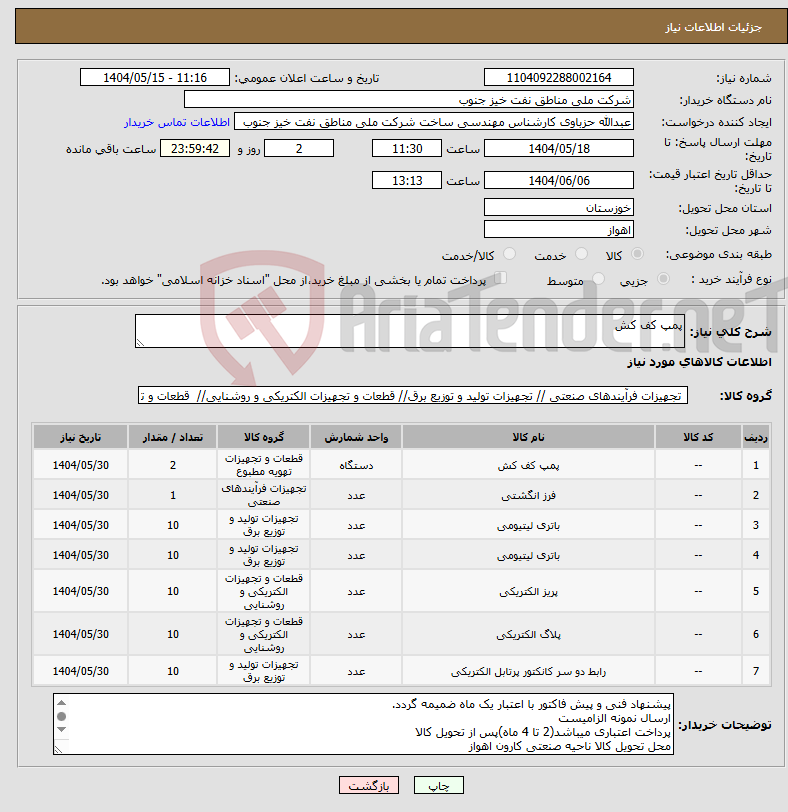Select the خدمت radio button
Screen dimensions: 788x812
[x=581, y=254]
